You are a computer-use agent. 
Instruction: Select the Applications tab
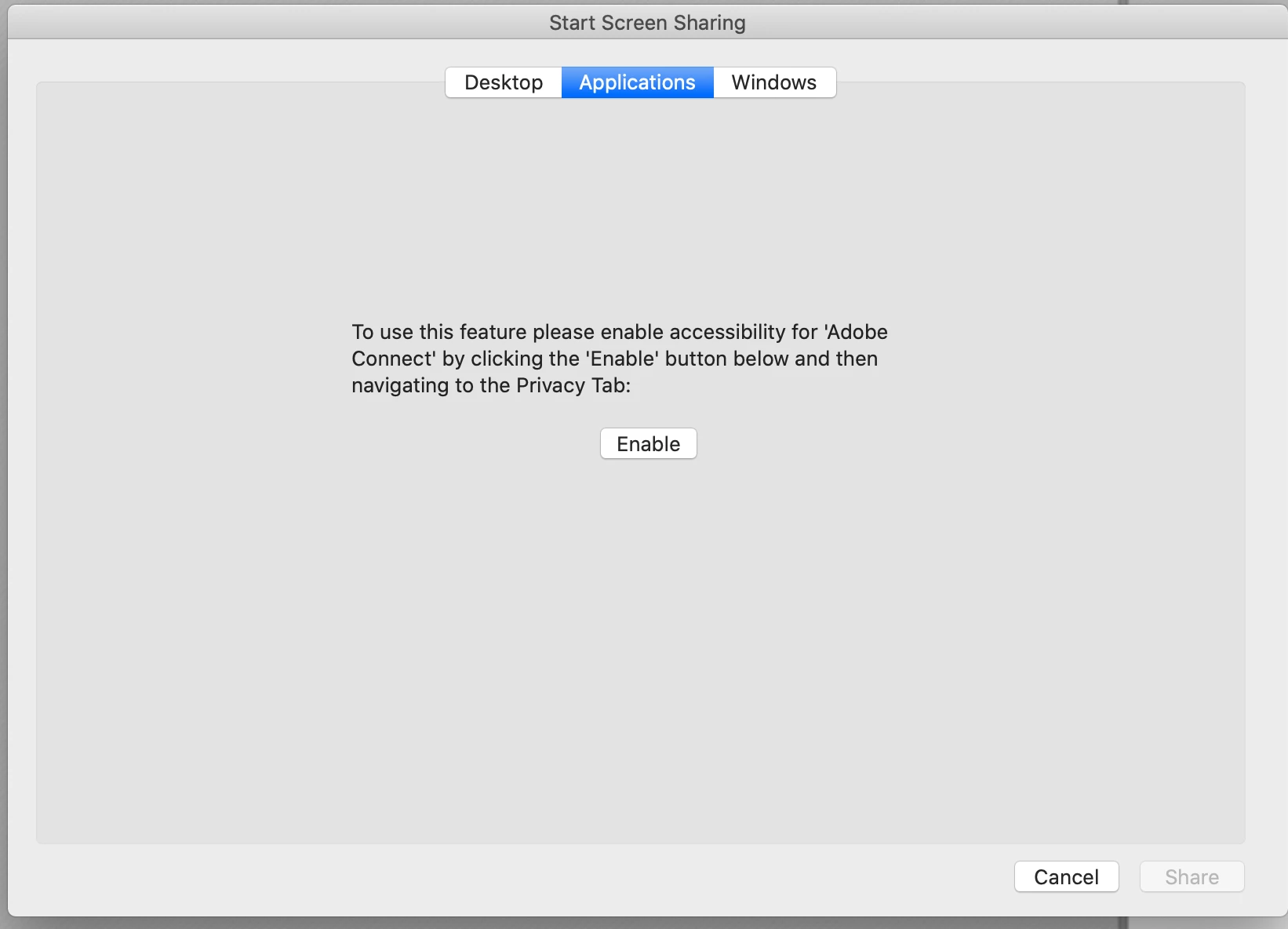click(637, 82)
